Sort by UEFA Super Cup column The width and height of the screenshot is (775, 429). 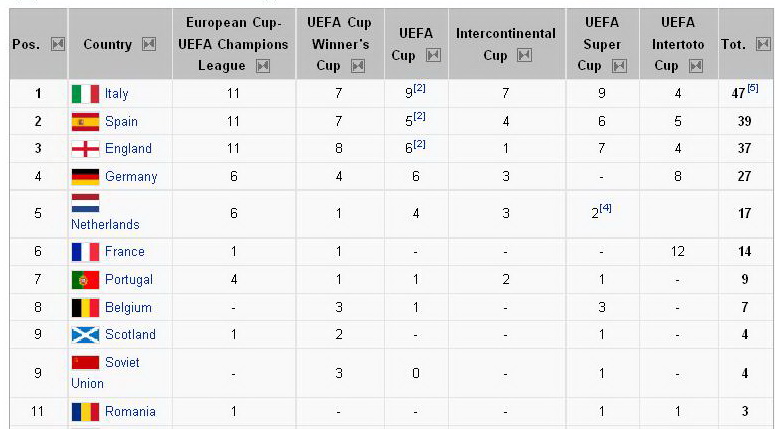[619, 65]
